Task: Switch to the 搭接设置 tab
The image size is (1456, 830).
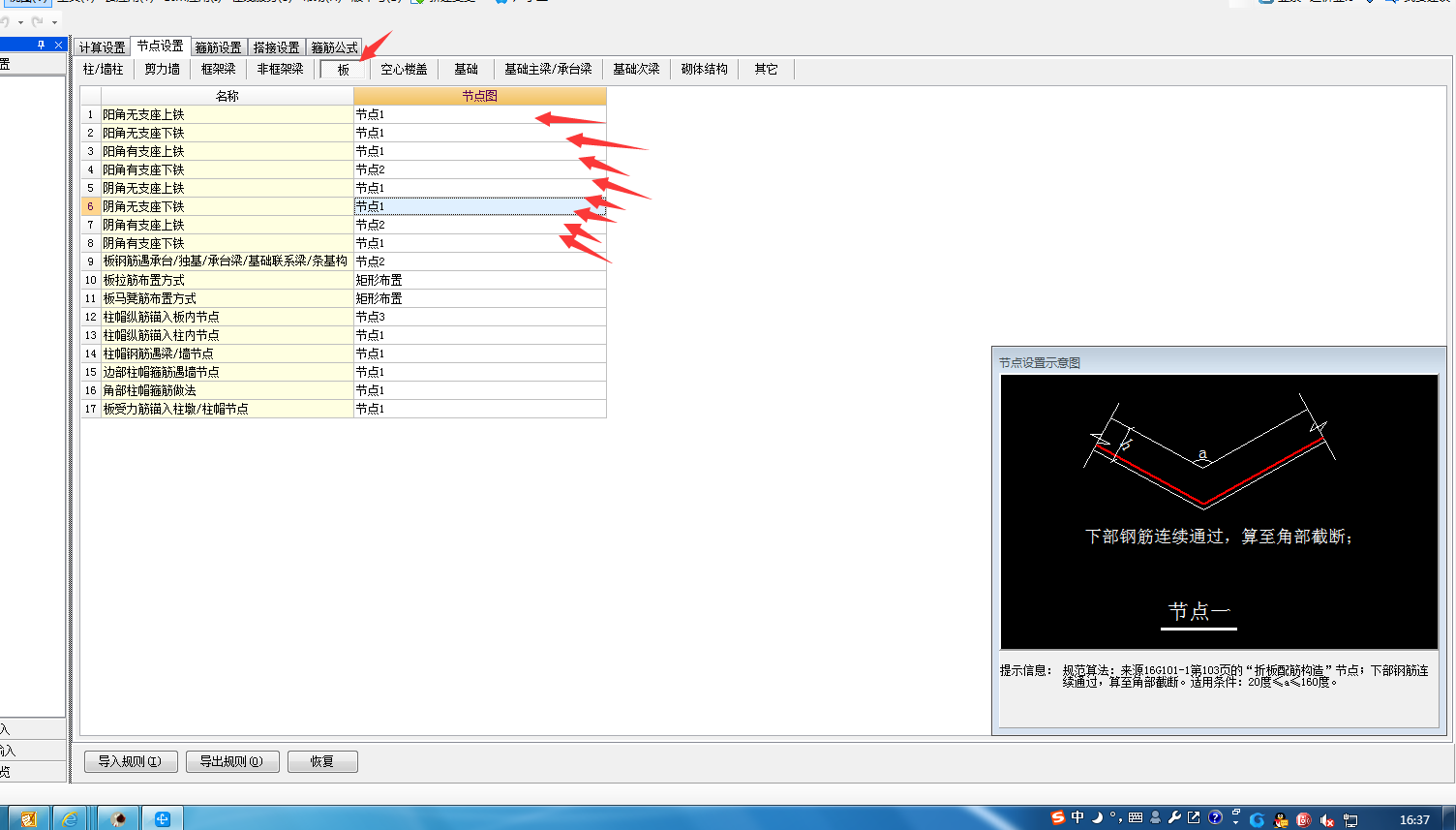Action: (276, 47)
